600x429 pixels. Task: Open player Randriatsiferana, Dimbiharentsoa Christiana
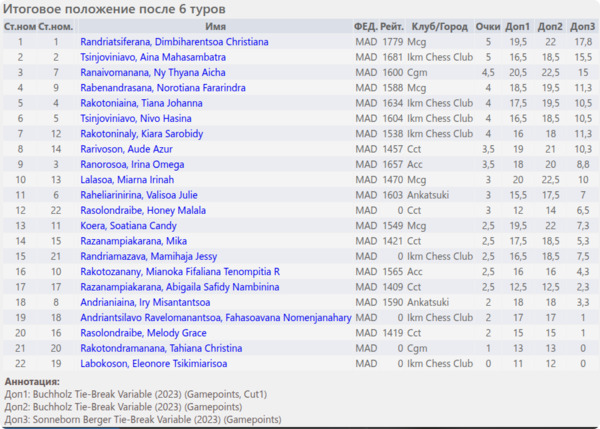pos(174,43)
